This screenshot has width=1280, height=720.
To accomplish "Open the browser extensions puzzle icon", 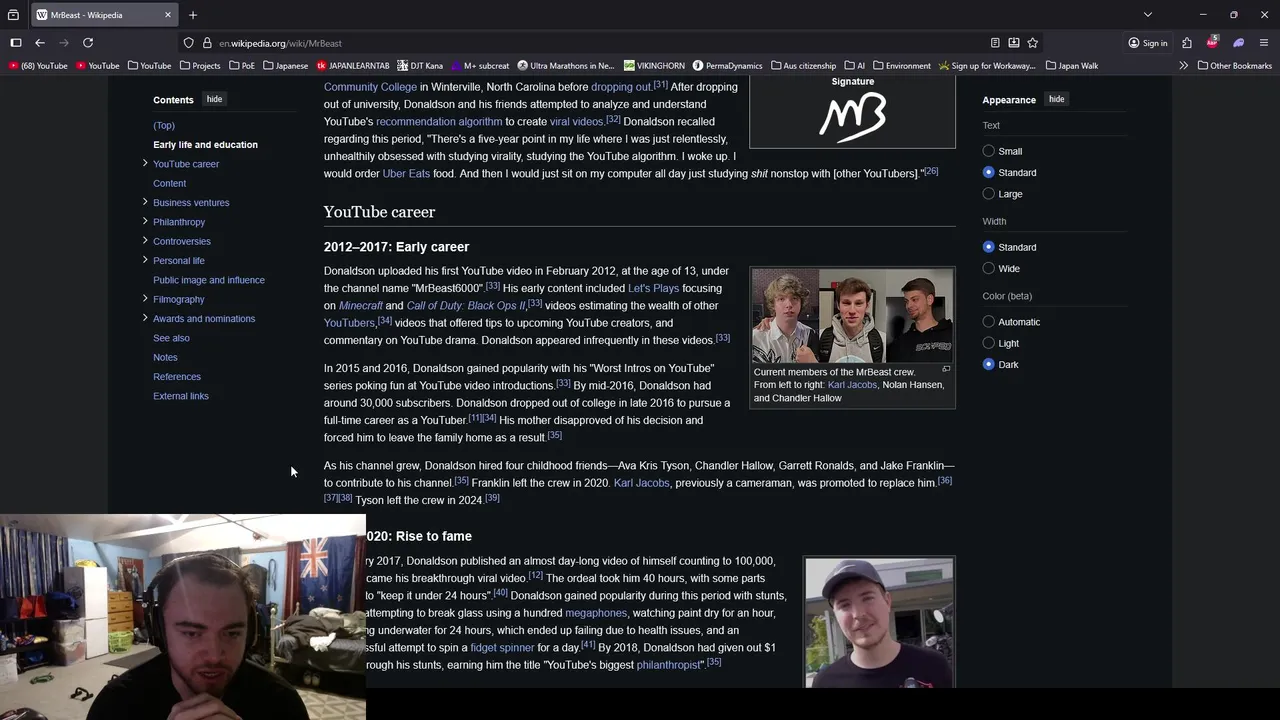I will pos(1187,43).
